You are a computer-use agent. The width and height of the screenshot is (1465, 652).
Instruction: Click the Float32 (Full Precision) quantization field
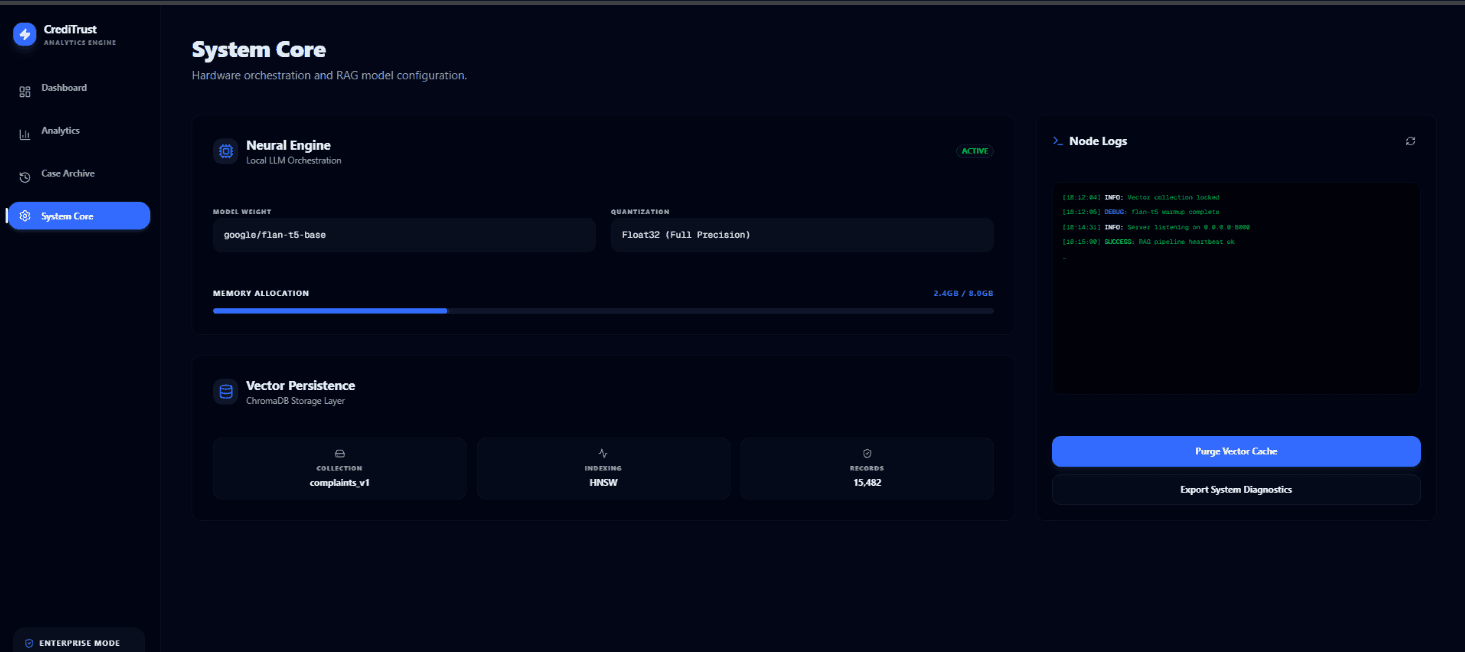pos(802,235)
